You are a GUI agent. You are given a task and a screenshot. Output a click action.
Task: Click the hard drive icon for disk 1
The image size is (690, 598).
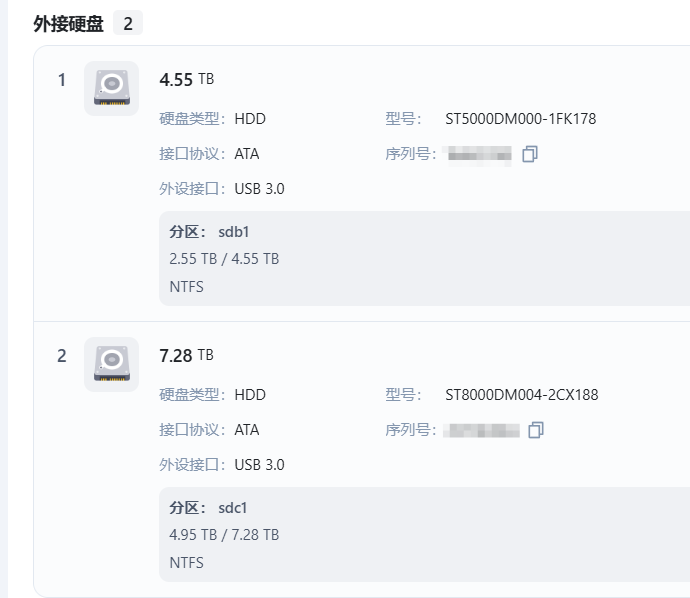tap(111, 88)
